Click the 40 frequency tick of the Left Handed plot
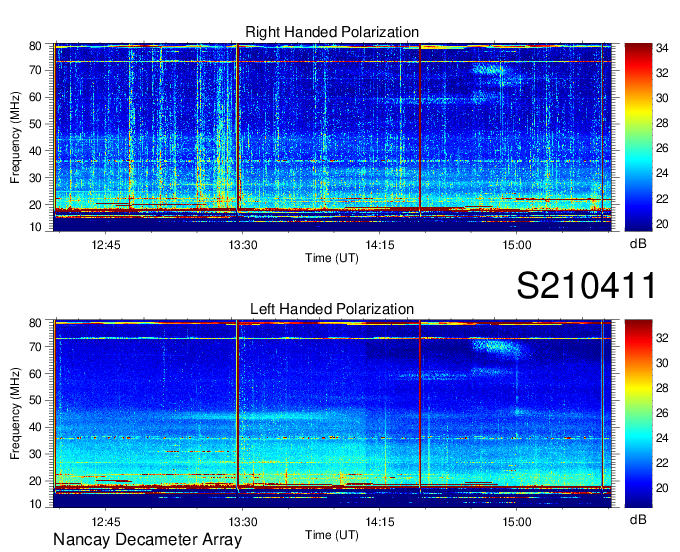 (x=35, y=428)
